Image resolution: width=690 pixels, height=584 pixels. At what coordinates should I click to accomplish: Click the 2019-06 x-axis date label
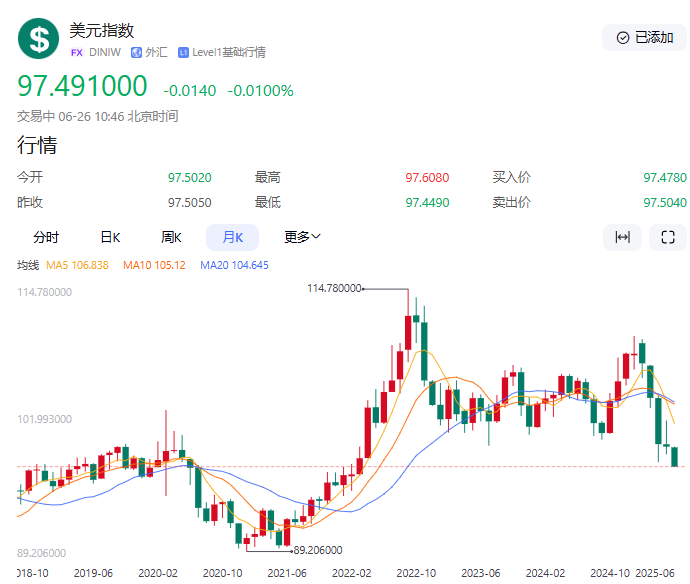click(93, 573)
